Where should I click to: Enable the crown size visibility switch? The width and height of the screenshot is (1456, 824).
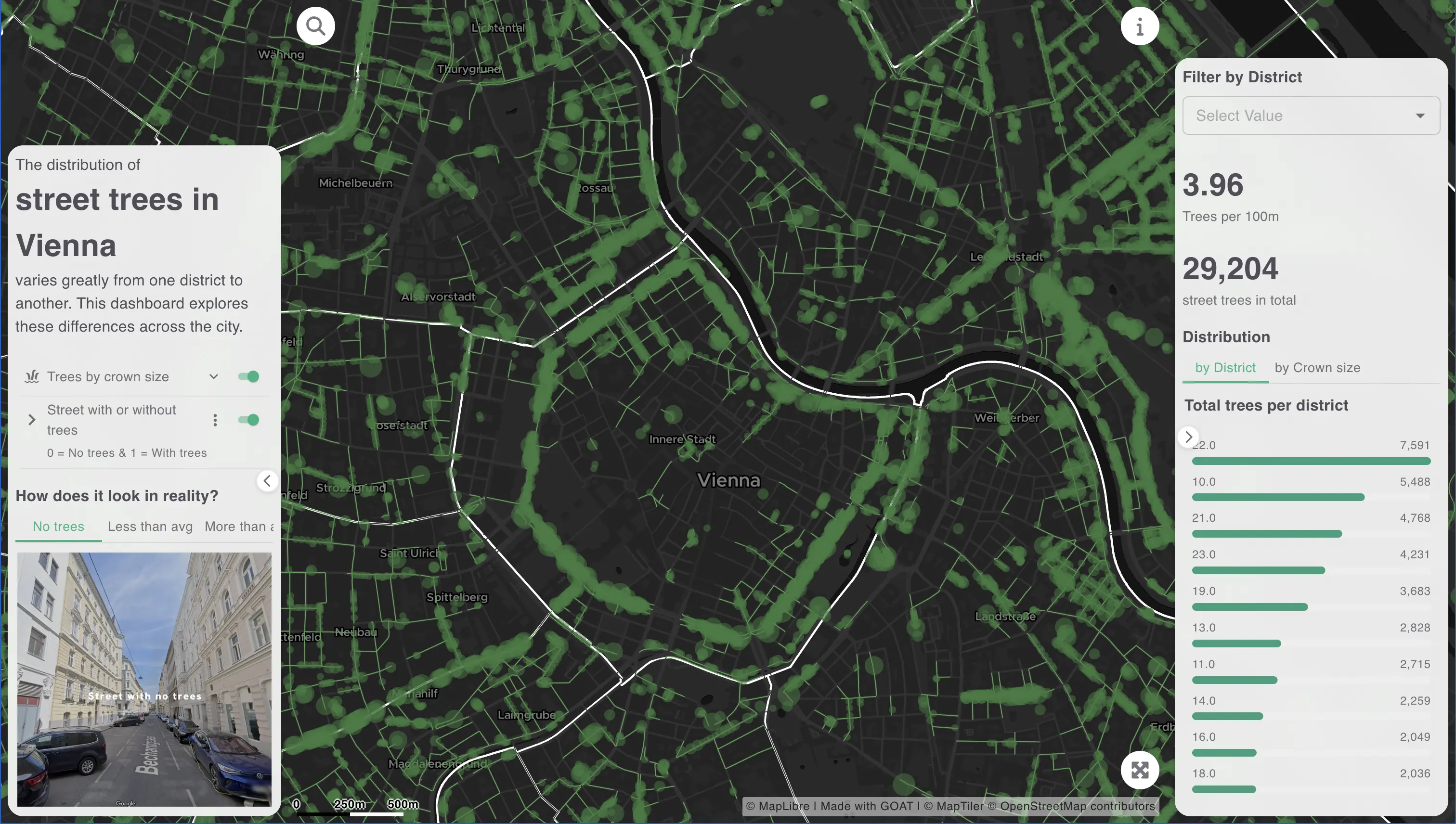[x=248, y=376]
